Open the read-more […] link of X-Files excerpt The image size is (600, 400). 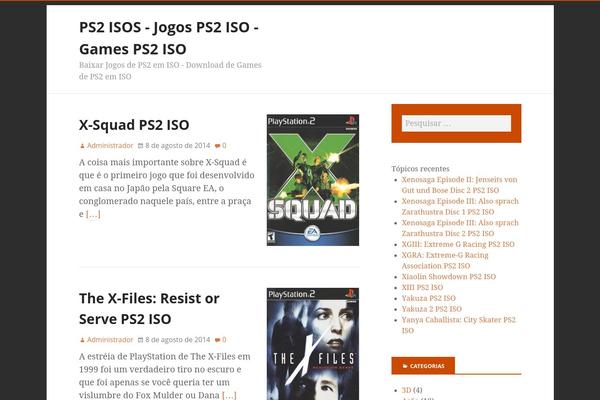[229, 395]
